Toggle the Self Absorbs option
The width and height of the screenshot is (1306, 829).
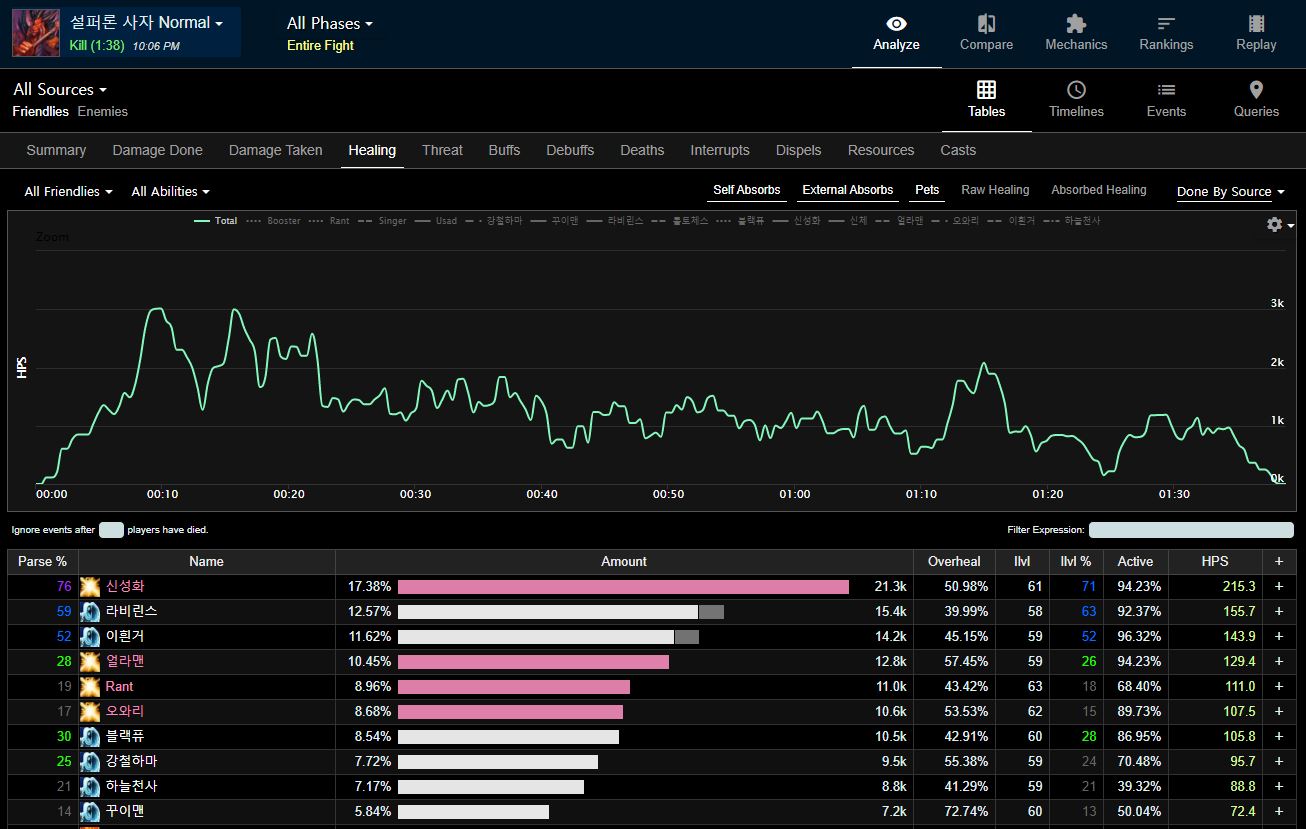746,190
